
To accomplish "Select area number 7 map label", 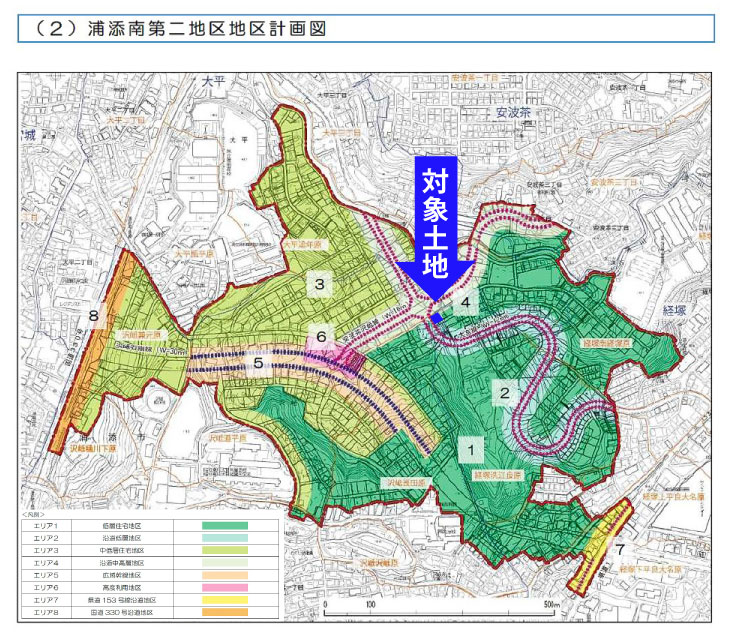I will click(x=619, y=549).
